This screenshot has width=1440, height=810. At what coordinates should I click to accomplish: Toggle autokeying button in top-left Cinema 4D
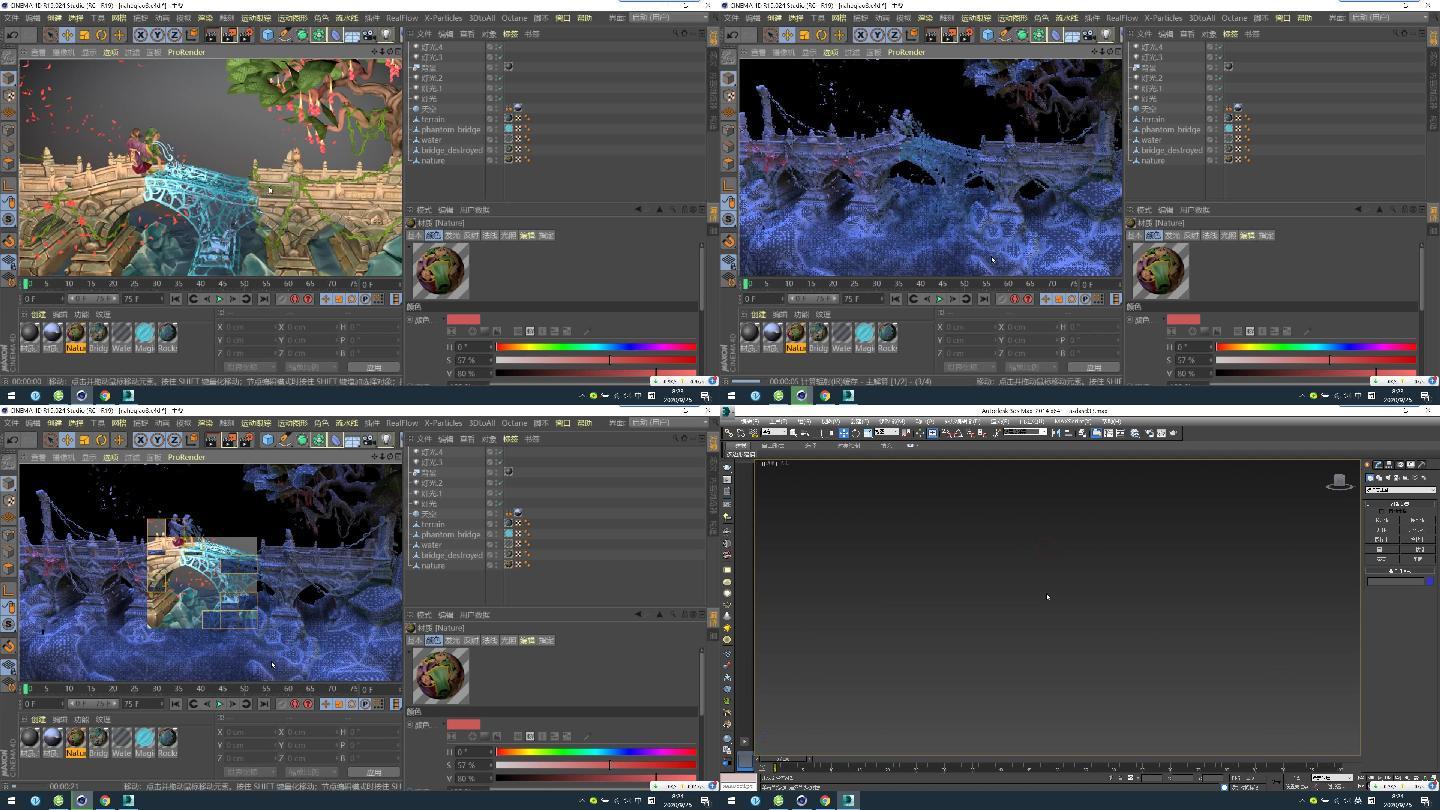tap(295, 298)
